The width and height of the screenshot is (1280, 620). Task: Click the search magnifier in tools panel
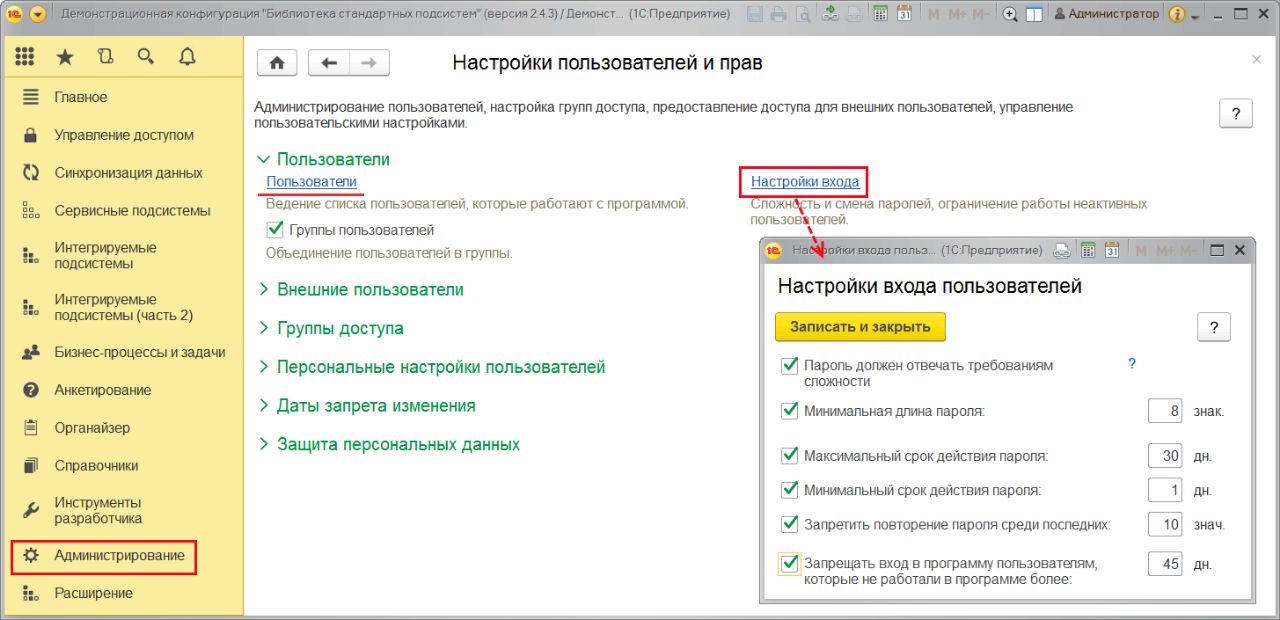[x=146, y=57]
